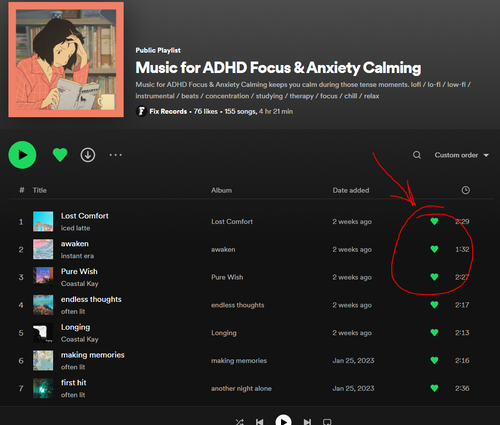This screenshot has width=500, height=425.
Task: Select the first hit song title
Action: 74,383
